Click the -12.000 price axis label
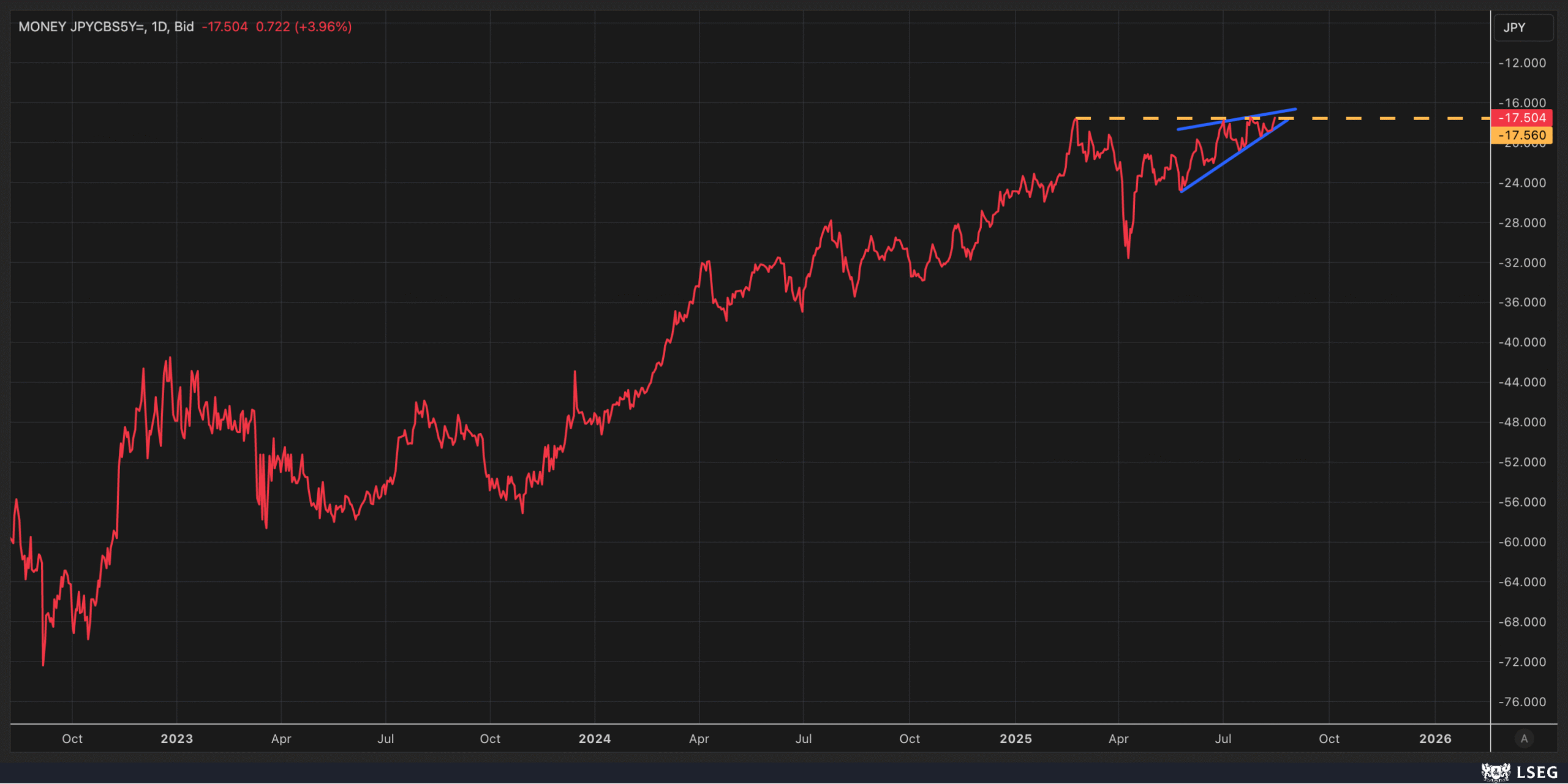The height and width of the screenshot is (784, 1568). tap(1522, 63)
